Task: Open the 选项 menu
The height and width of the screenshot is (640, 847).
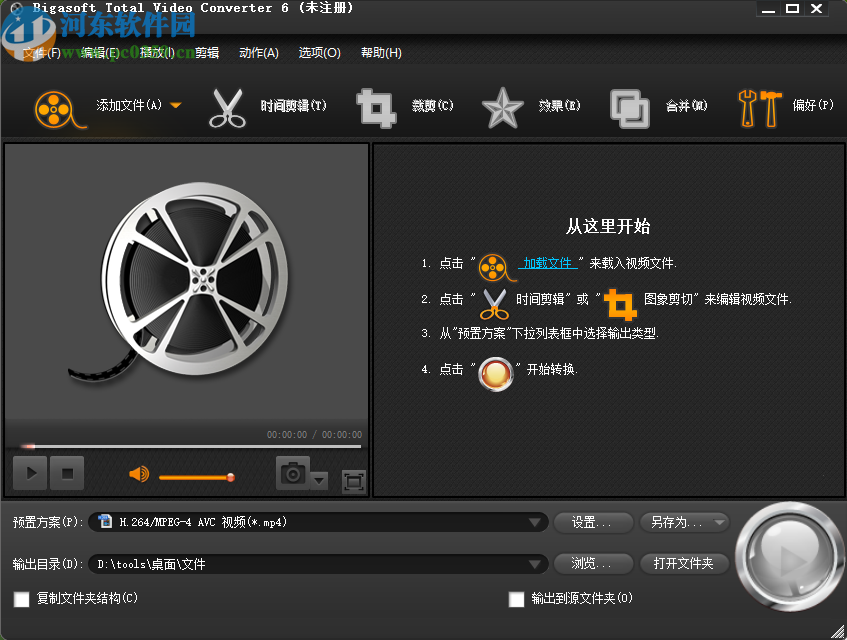Action: click(319, 52)
